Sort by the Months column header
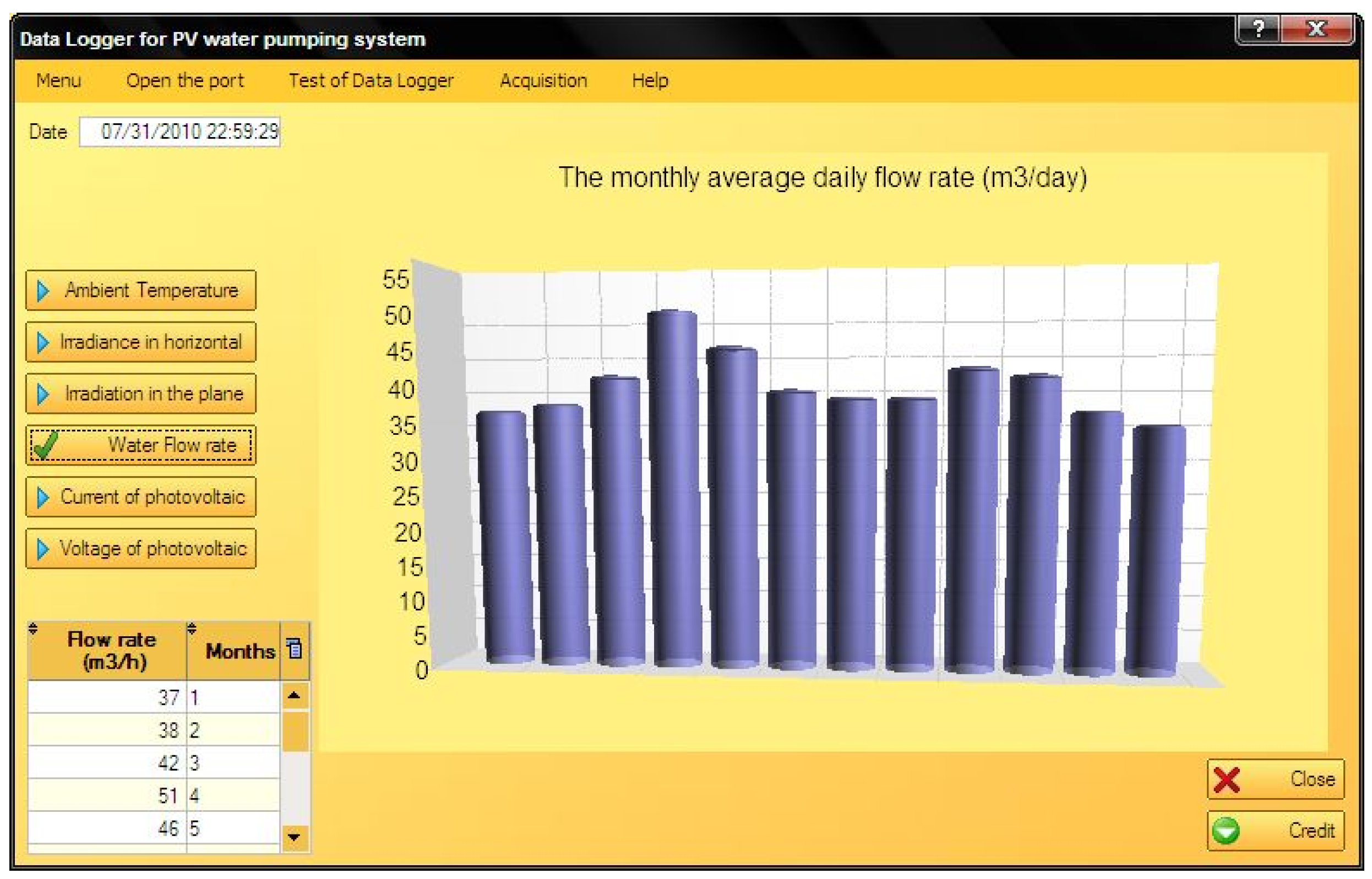The image size is (1372, 879). point(240,651)
